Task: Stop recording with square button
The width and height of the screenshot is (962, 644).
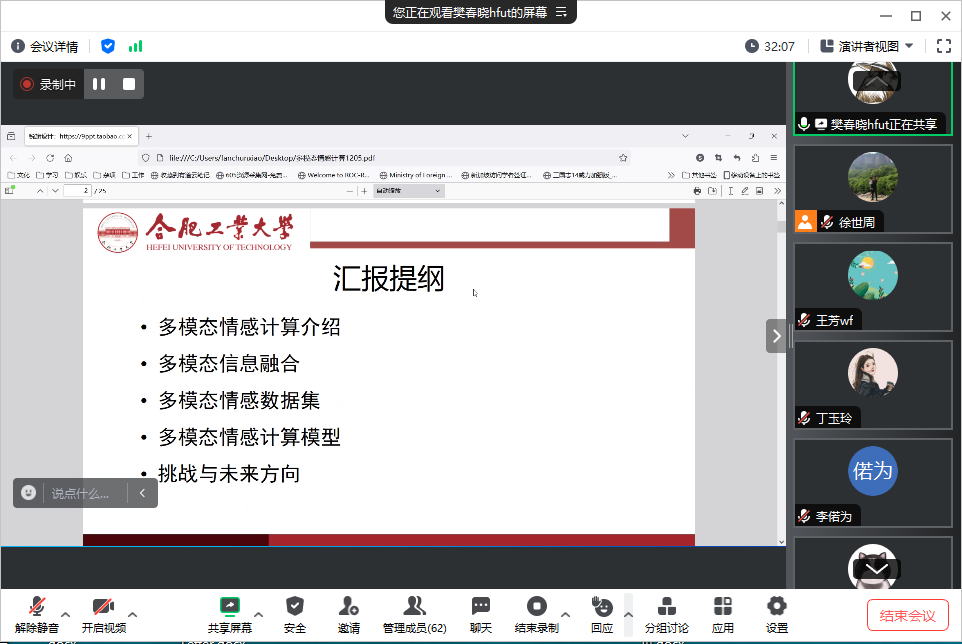Action: click(x=129, y=84)
